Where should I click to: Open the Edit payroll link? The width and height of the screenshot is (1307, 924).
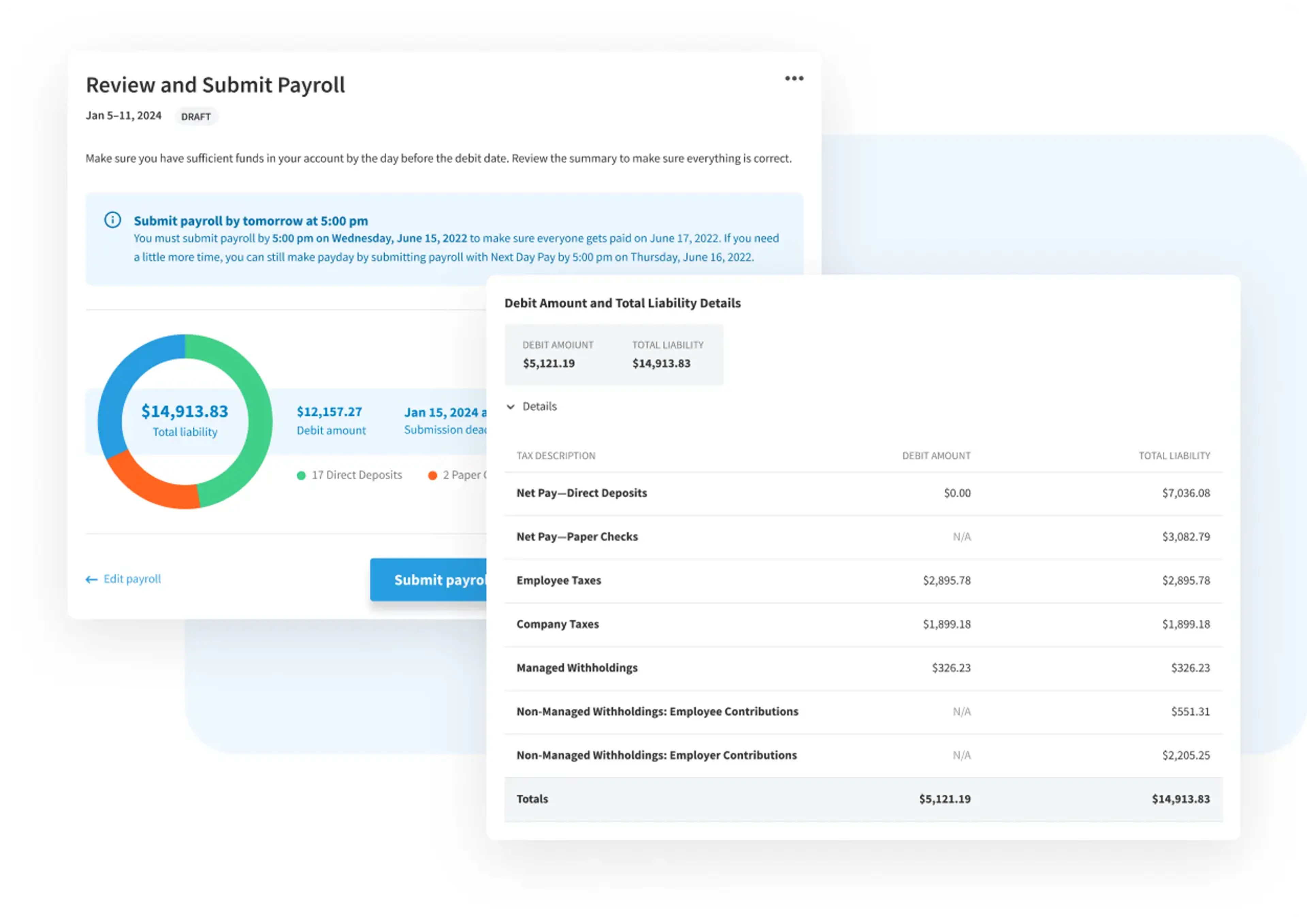[x=132, y=579]
